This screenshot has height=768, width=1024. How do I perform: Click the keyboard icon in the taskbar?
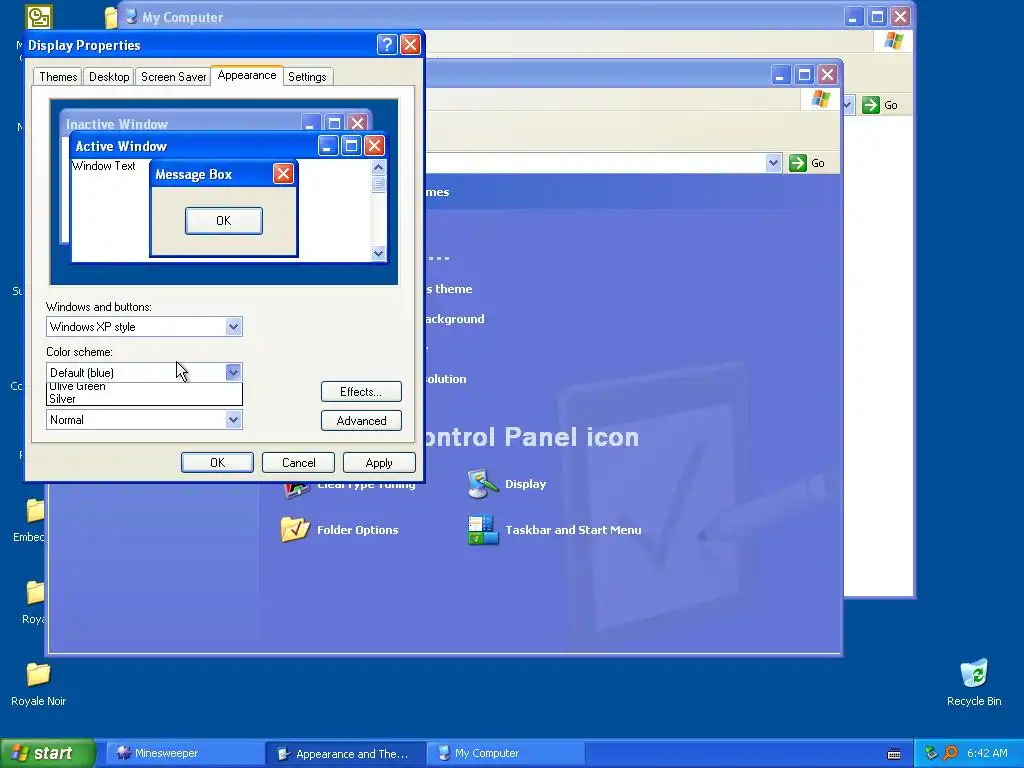click(x=894, y=754)
